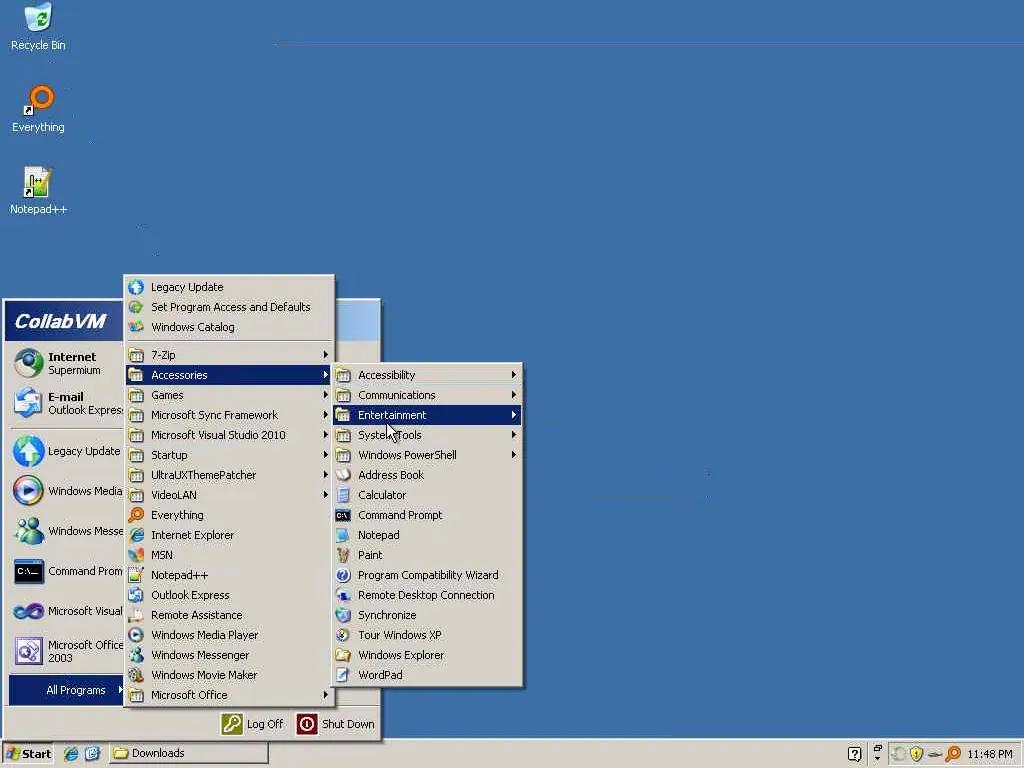The width and height of the screenshot is (1024, 768).
Task: Click the Microsoft Visual Studio pinned icon
Action: pyautogui.click(x=29, y=611)
